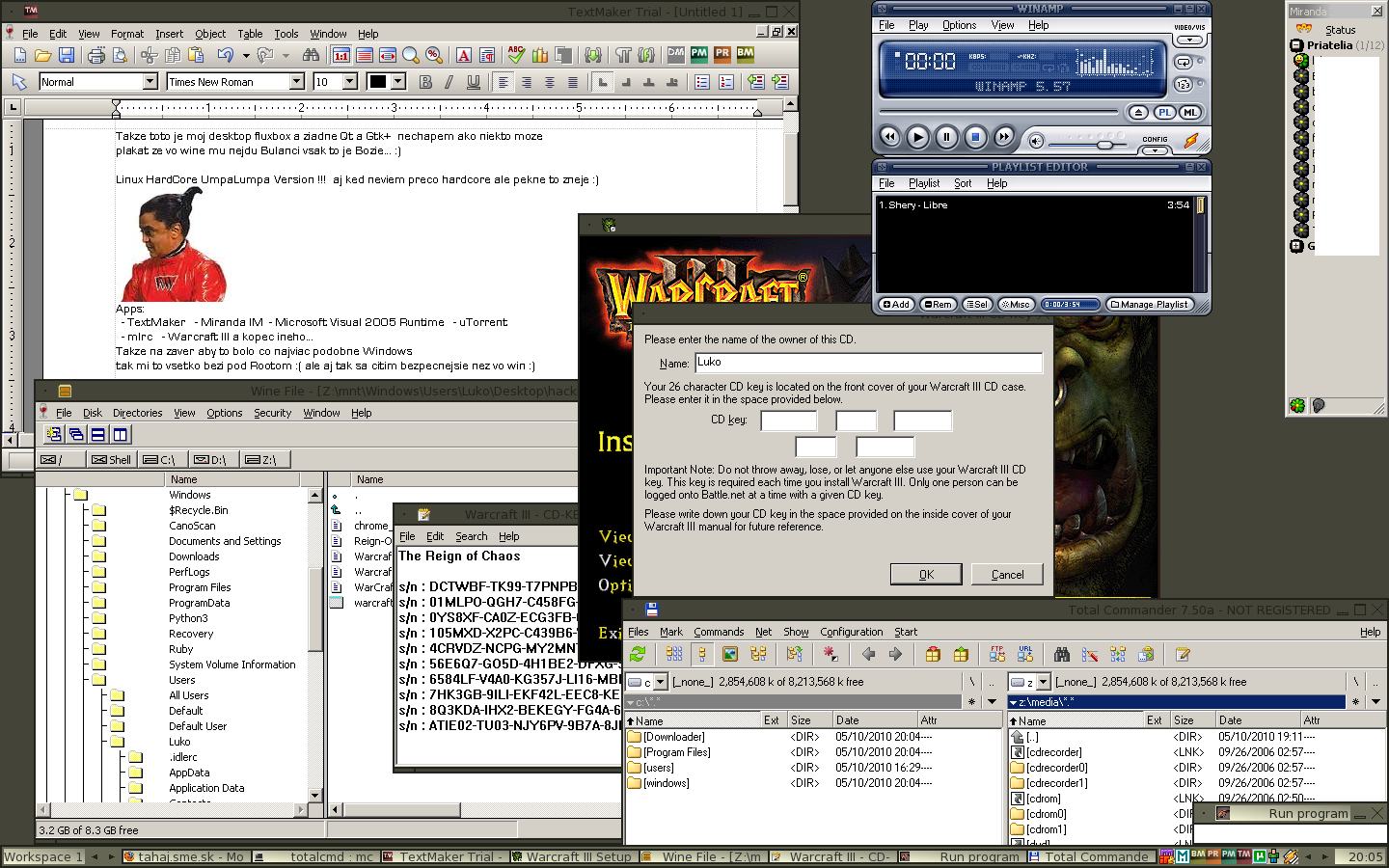Spell check ABC icon in TextMaker
The width and height of the screenshot is (1389, 868).
point(516,56)
